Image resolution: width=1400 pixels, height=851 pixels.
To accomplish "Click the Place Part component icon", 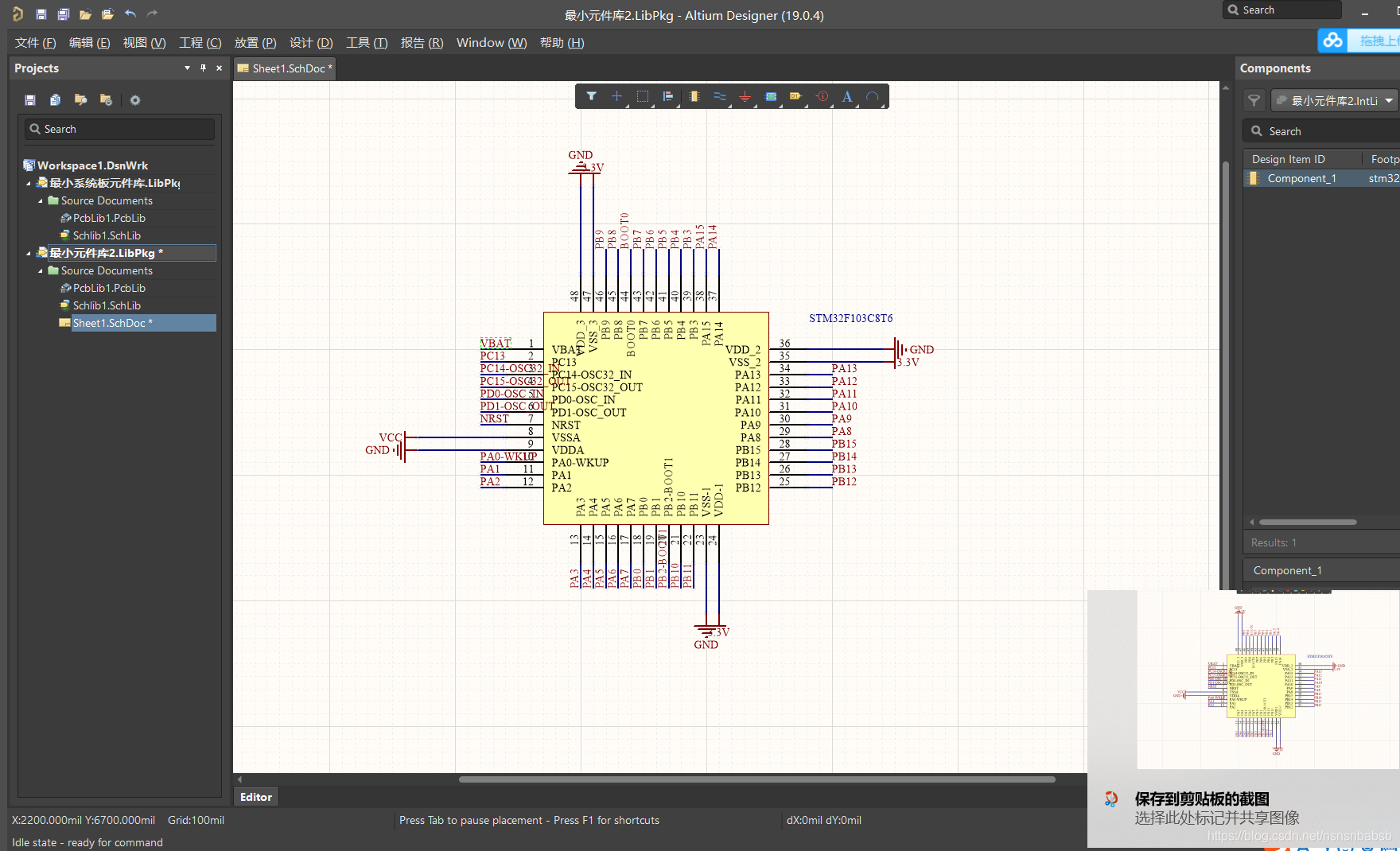I will click(694, 96).
